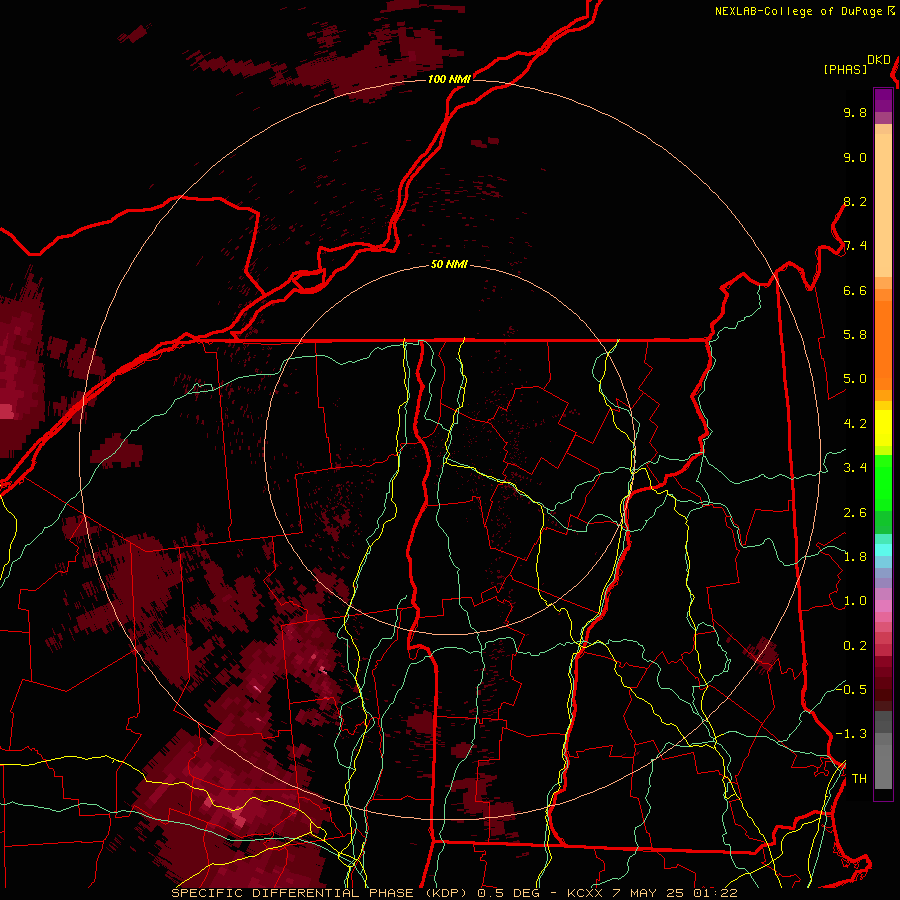This screenshot has width=900, height=900.
Task: Pick the bright green legend segment near 3.4
Action: (883, 483)
